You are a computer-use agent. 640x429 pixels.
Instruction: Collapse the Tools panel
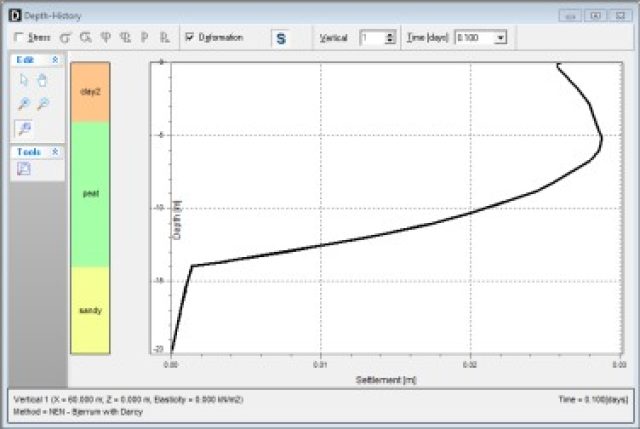click(x=55, y=151)
